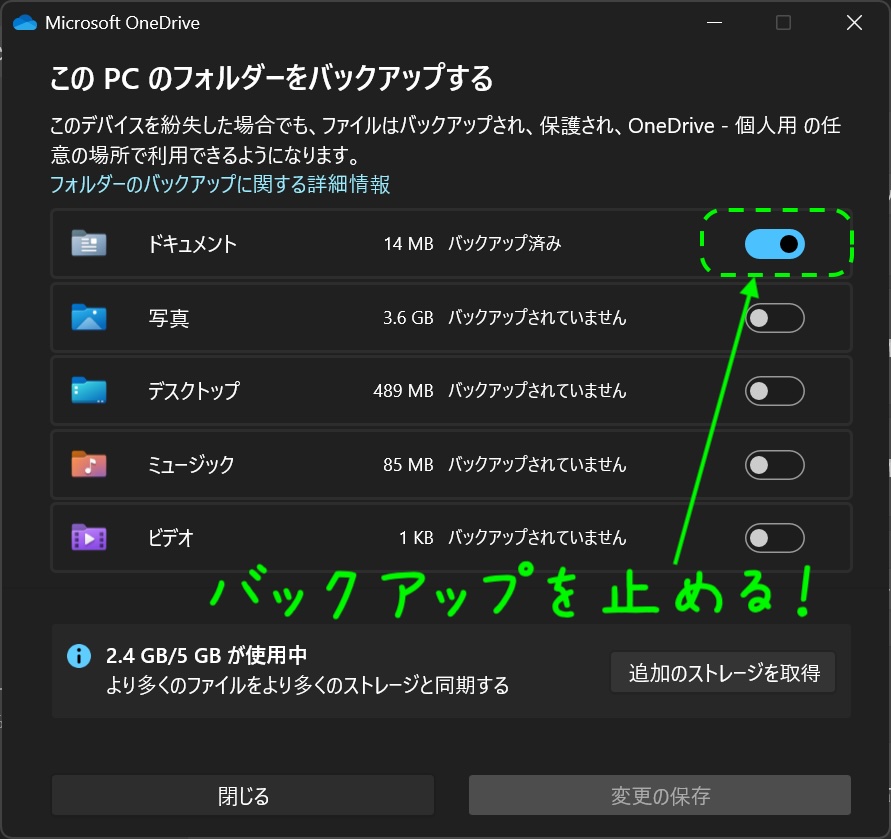Screen dimensions: 891x839
Task: Click the blue storage info icon
Action: pyautogui.click(x=79, y=656)
